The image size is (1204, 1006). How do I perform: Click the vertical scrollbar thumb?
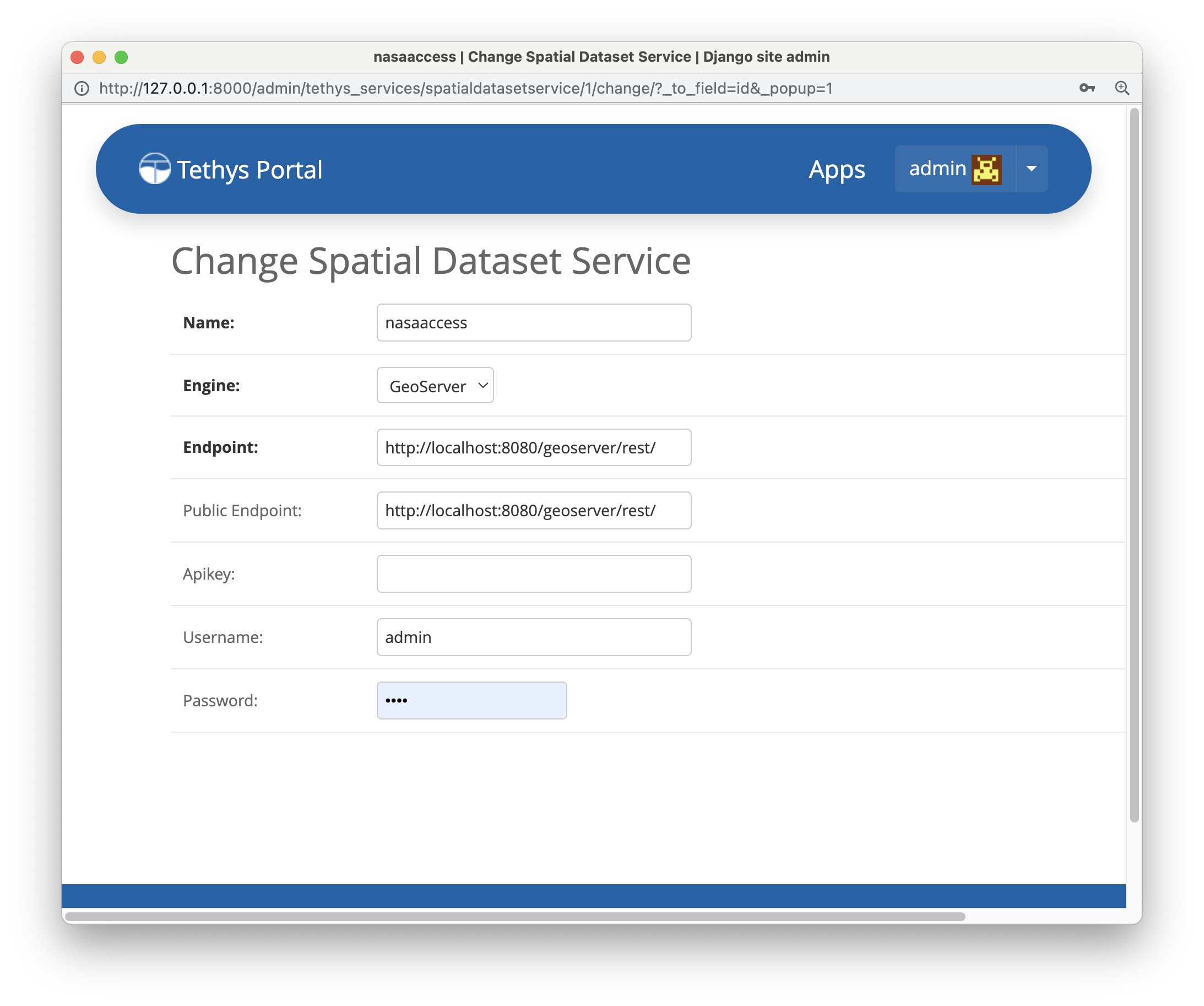[1134, 464]
